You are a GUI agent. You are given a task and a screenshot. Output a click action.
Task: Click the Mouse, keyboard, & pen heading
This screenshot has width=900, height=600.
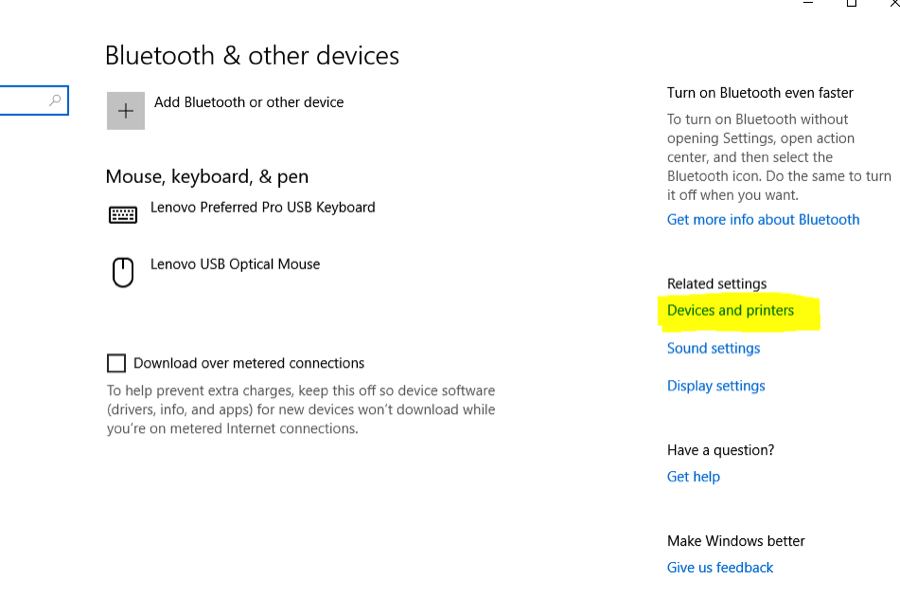[207, 177]
